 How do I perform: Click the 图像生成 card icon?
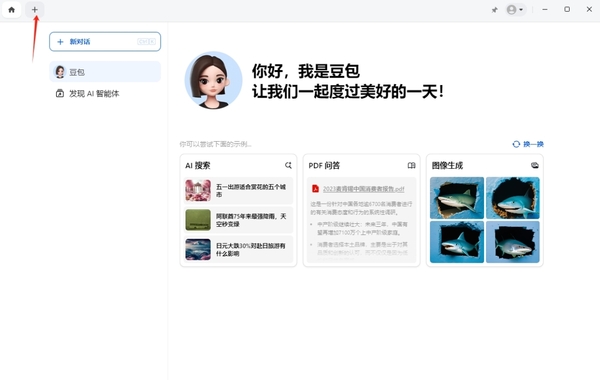[535, 165]
